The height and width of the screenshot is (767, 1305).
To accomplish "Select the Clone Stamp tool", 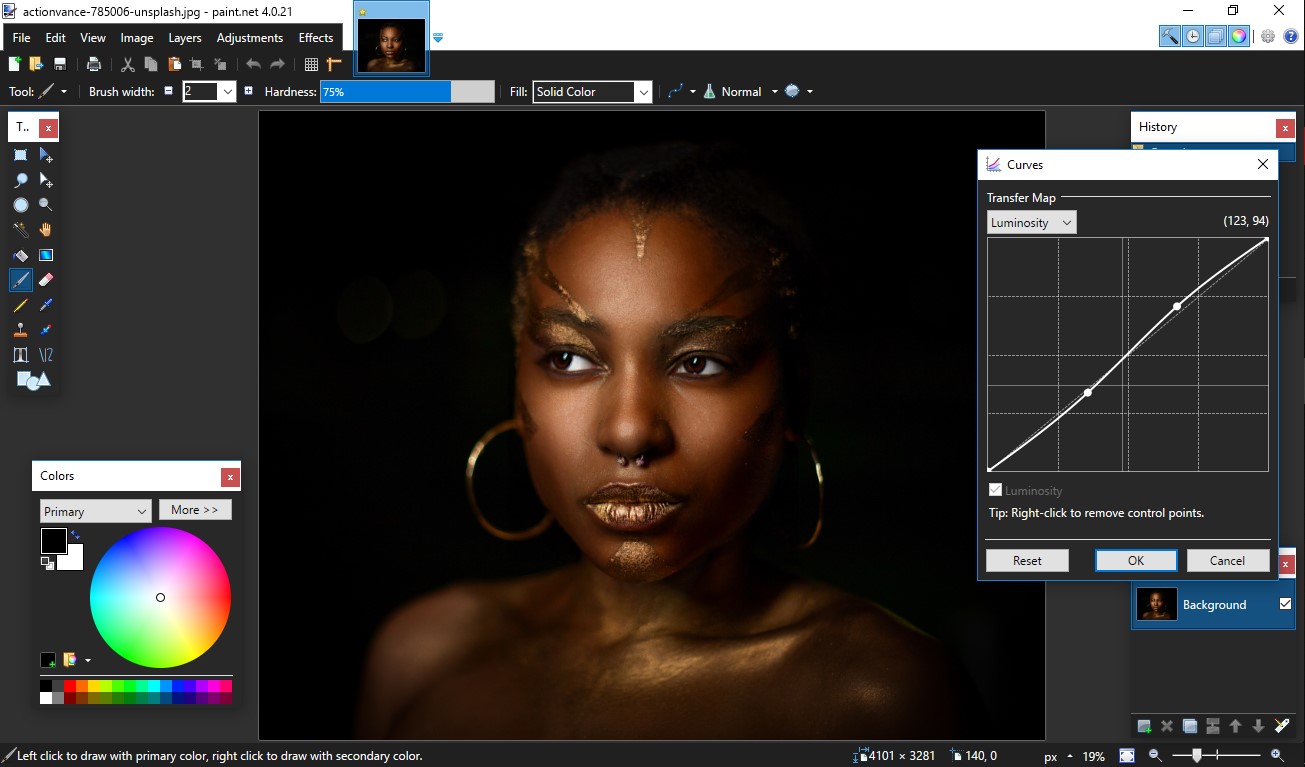I will 20,330.
